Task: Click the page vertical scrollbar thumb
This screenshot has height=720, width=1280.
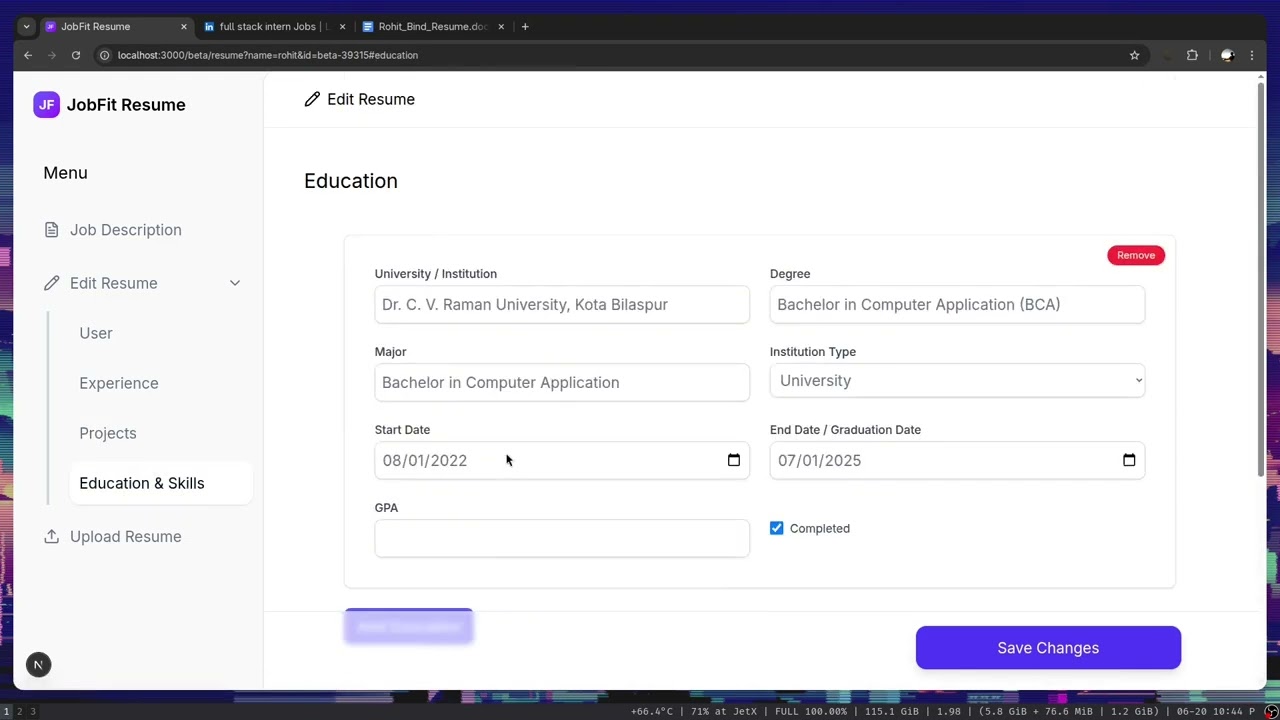Action: tap(1260, 280)
